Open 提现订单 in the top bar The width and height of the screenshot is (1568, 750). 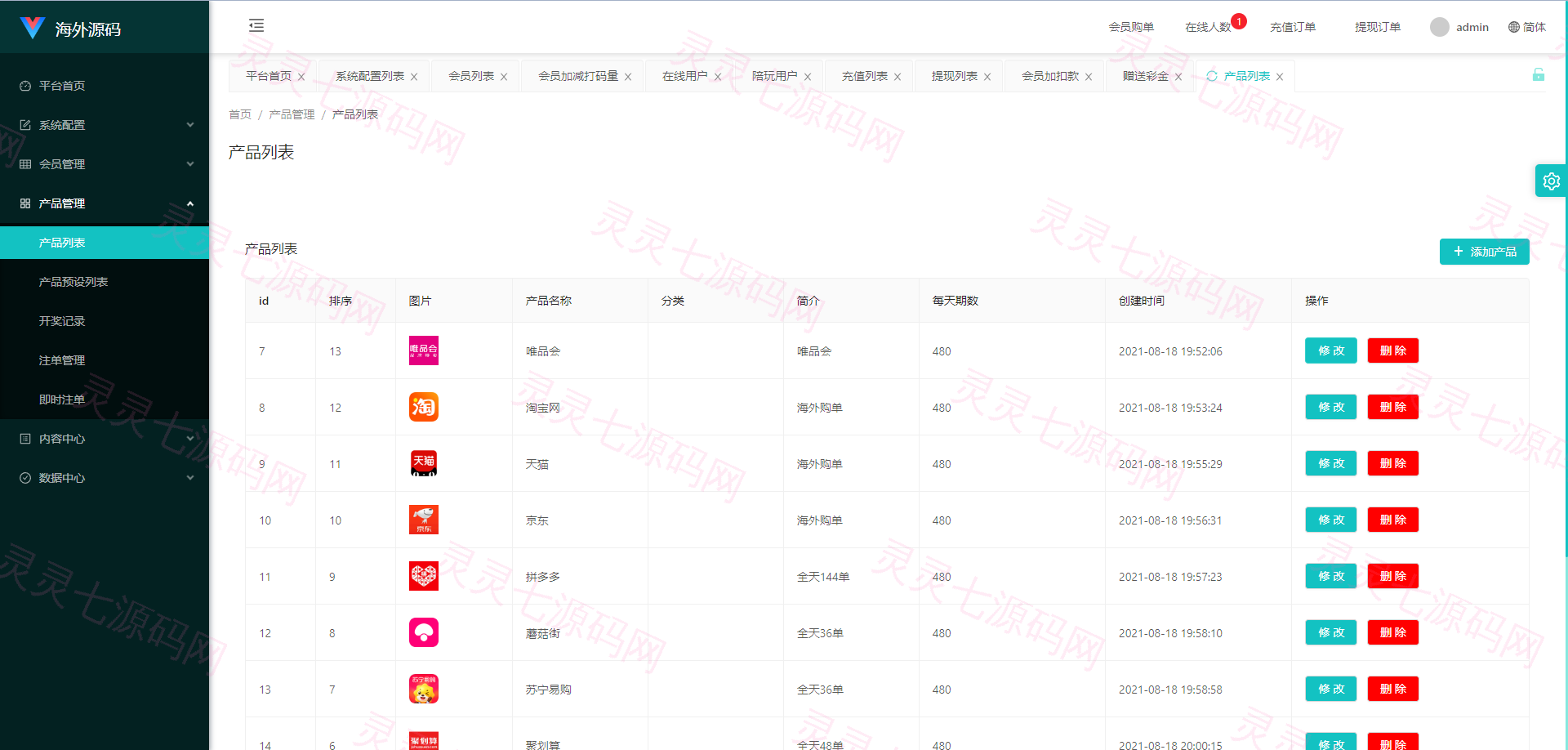[1378, 27]
